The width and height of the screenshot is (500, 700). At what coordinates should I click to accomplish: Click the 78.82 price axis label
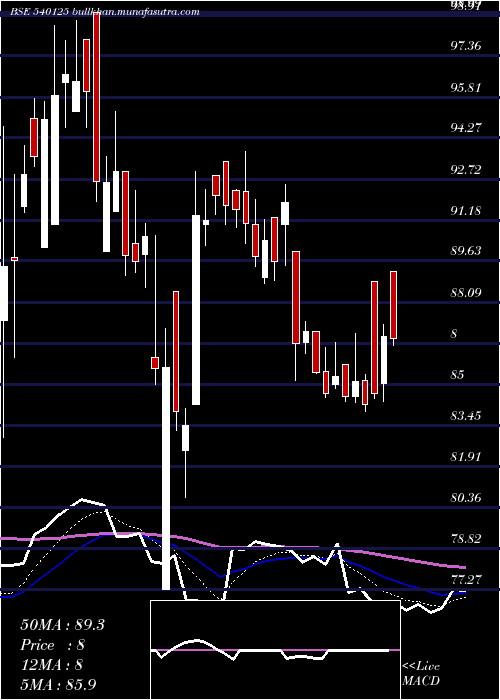point(466,539)
